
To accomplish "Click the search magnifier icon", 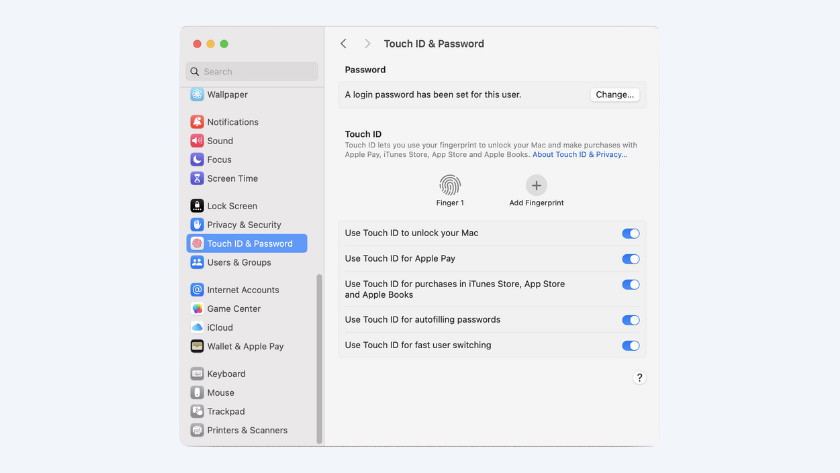I will point(194,71).
